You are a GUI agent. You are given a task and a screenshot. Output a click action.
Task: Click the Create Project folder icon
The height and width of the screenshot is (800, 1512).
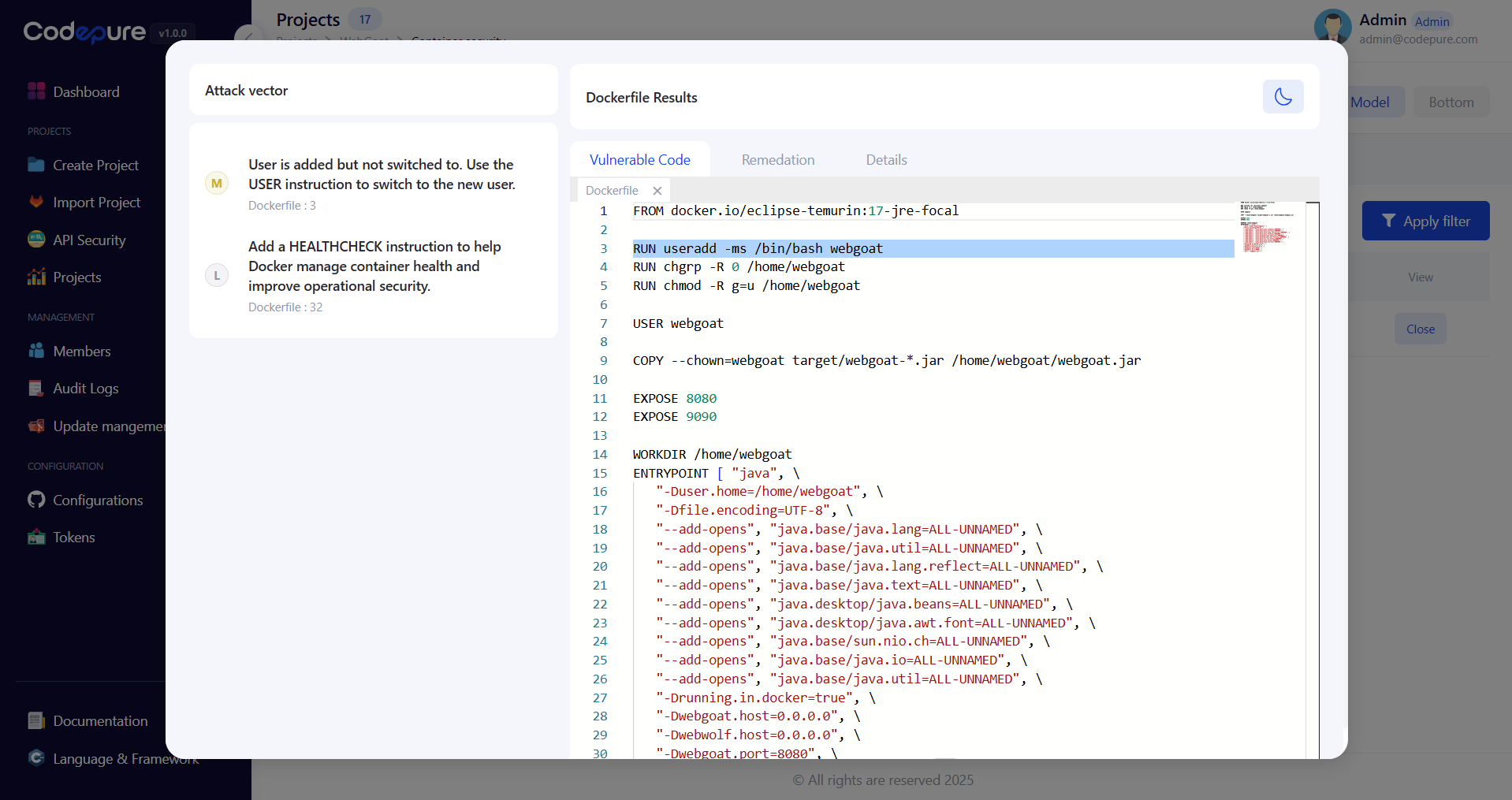tap(36, 165)
